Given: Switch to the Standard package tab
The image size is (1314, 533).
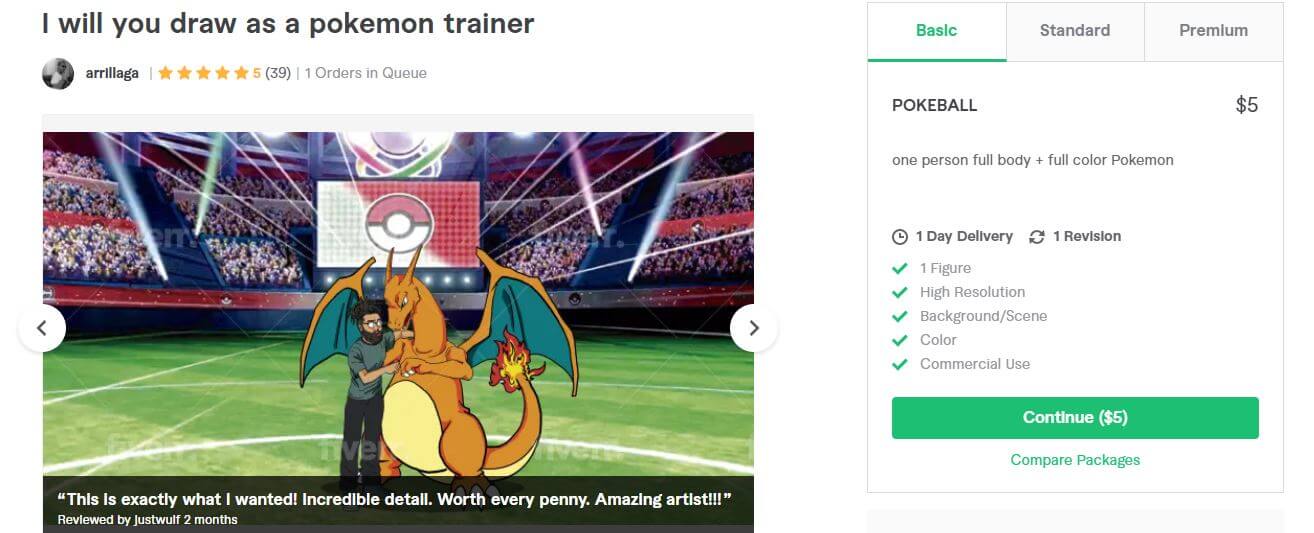Looking at the screenshot, I should (1075, 31).
